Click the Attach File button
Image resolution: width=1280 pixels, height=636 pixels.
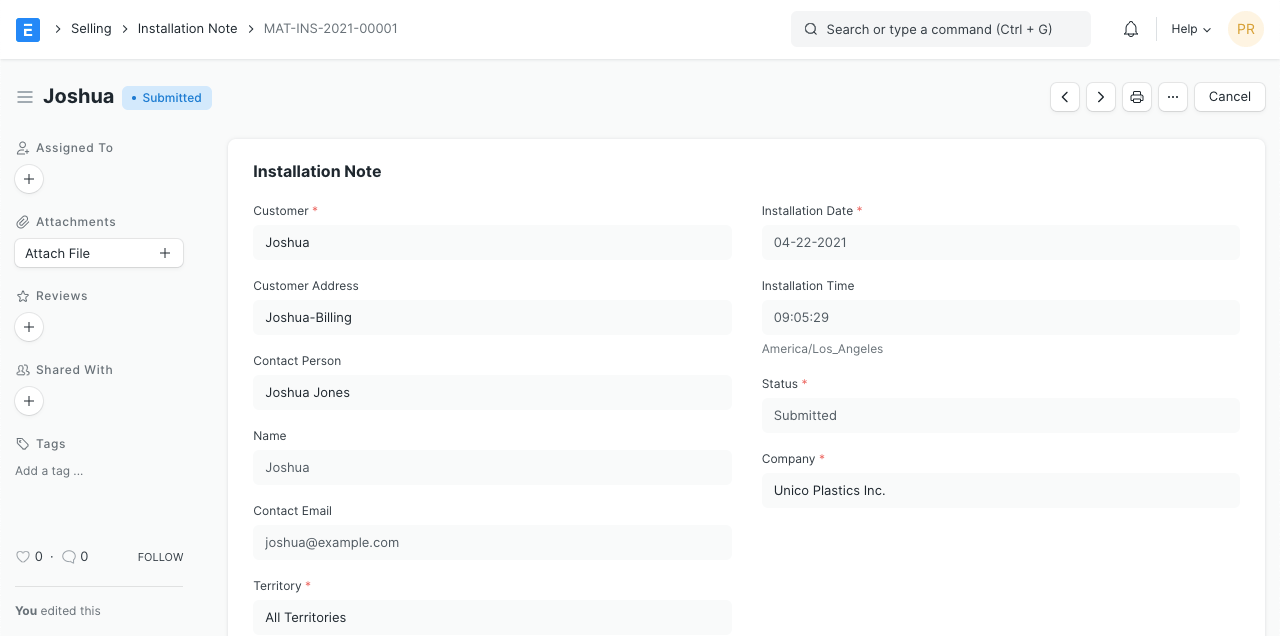(x=99, y=253)
